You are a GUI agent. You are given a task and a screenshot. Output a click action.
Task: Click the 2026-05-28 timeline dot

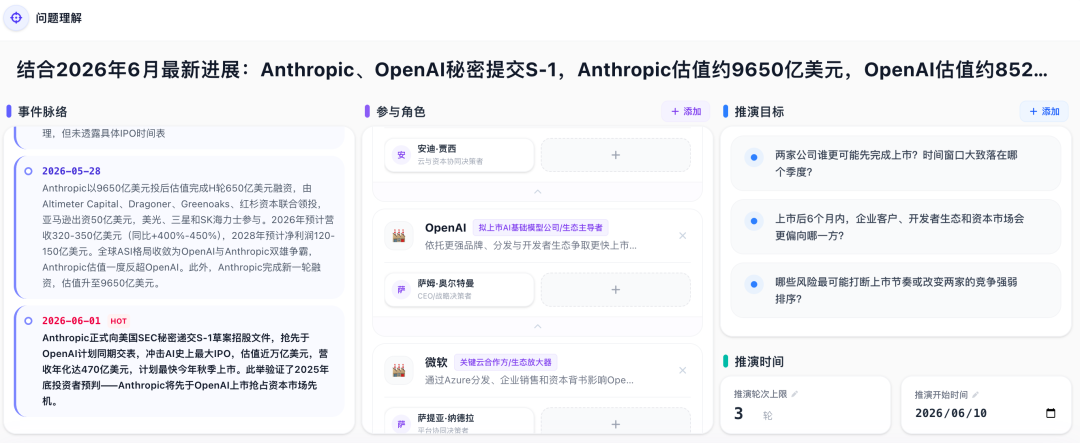pos(28,171)
